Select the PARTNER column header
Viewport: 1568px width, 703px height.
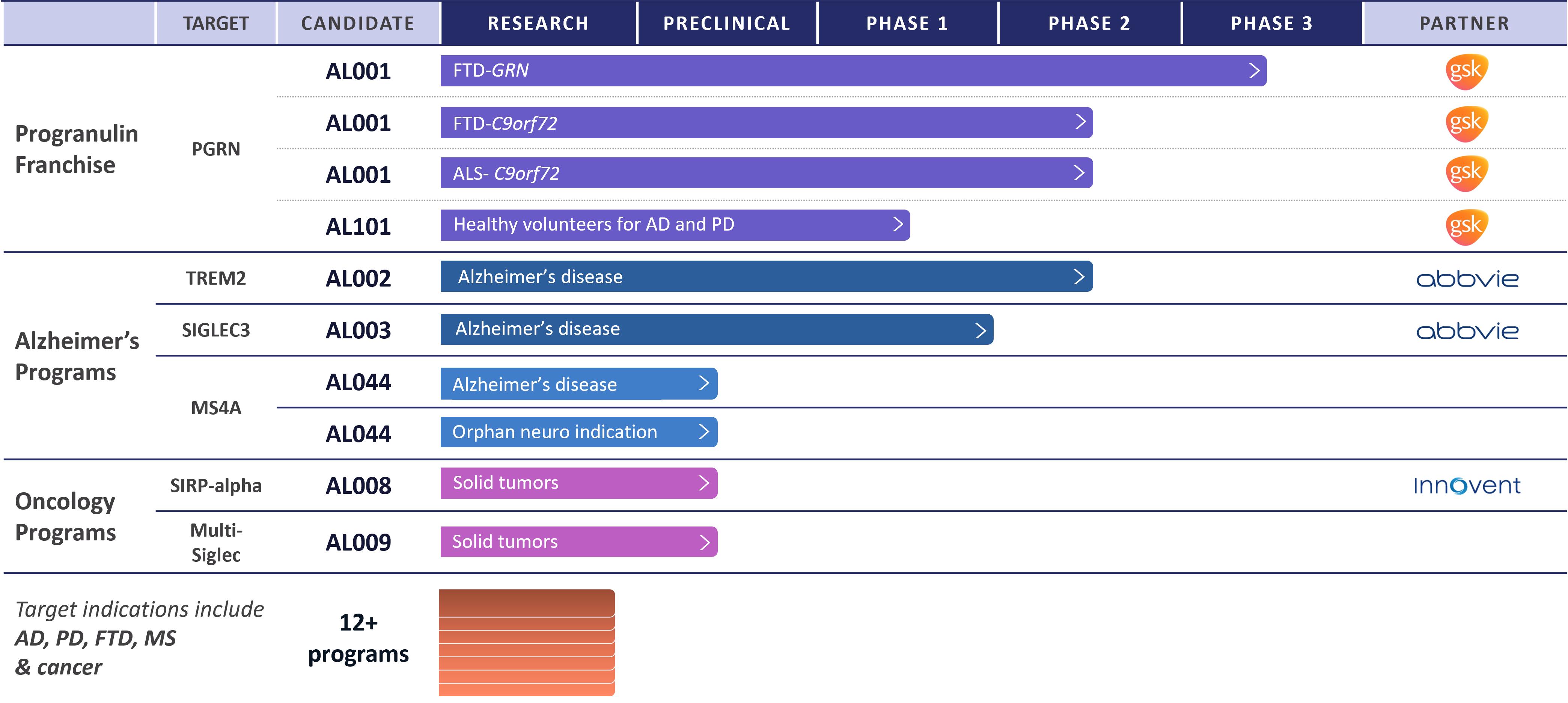[1464, 23]
